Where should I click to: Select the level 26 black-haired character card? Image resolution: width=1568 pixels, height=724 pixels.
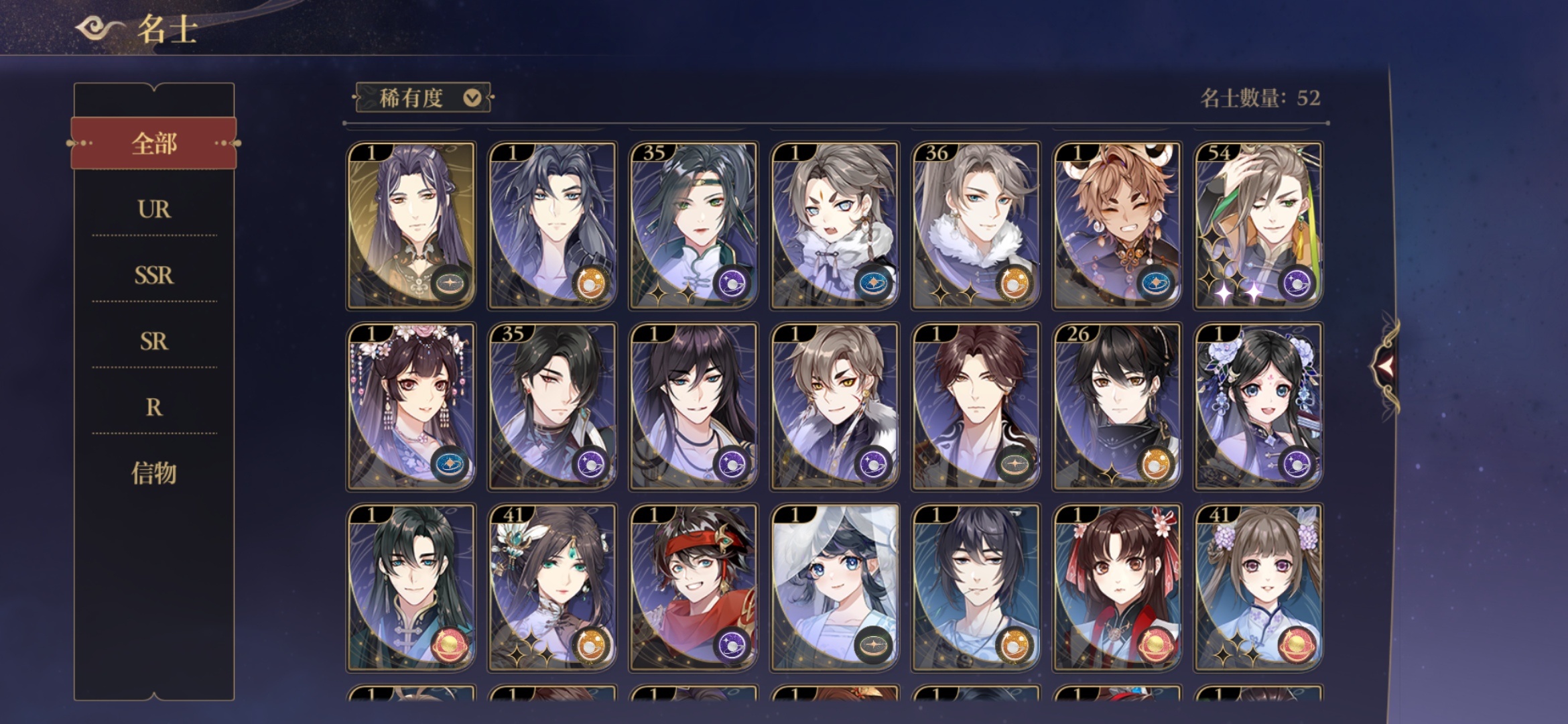tap(1117, 406)
